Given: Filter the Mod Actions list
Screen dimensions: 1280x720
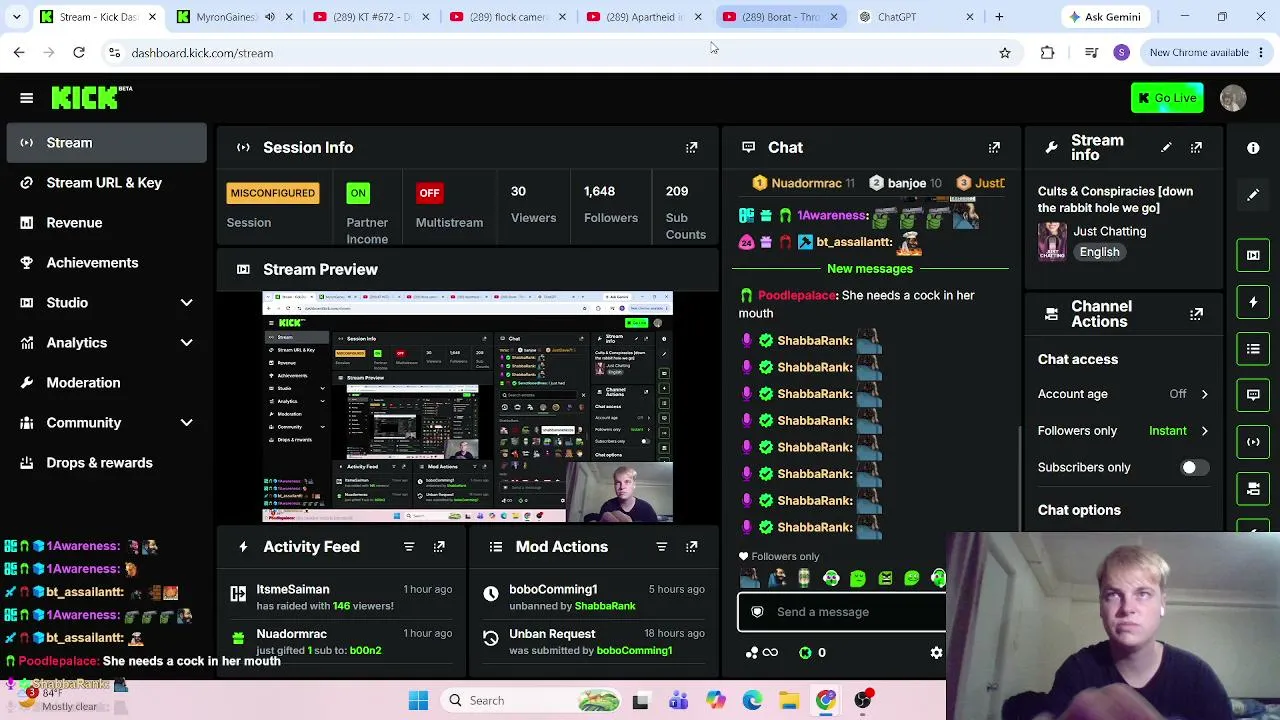Looking at the screenshot, I should (661, 547).
